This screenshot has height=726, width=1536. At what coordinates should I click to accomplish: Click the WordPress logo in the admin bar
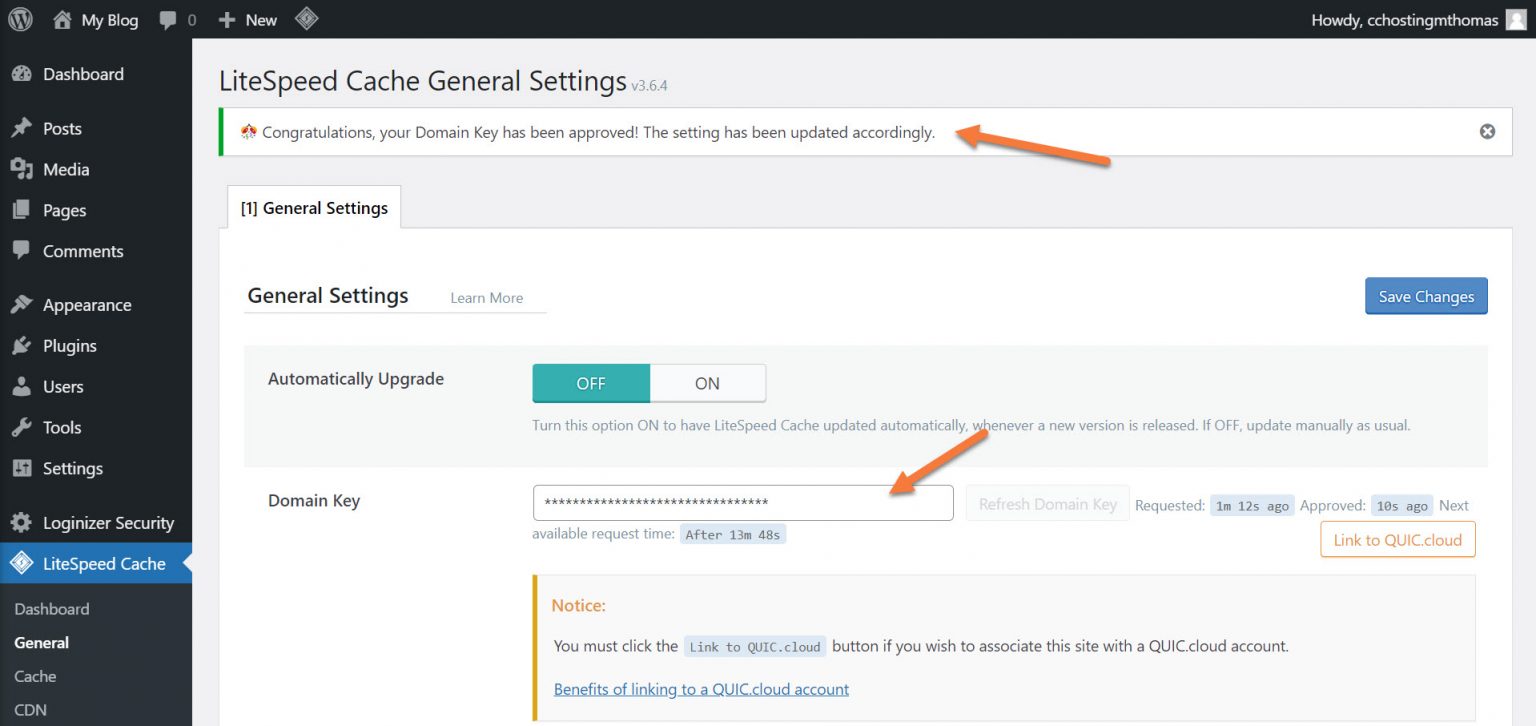click(x=20, y=19)
